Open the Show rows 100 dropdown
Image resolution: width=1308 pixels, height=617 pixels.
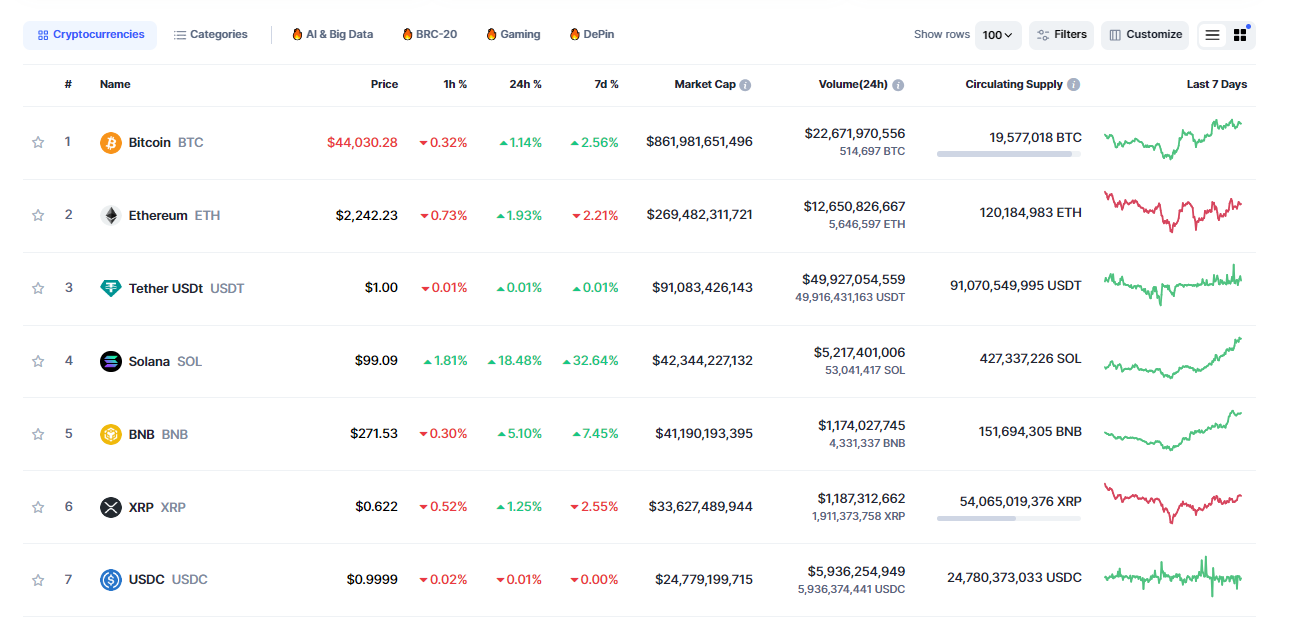(997, 35)
